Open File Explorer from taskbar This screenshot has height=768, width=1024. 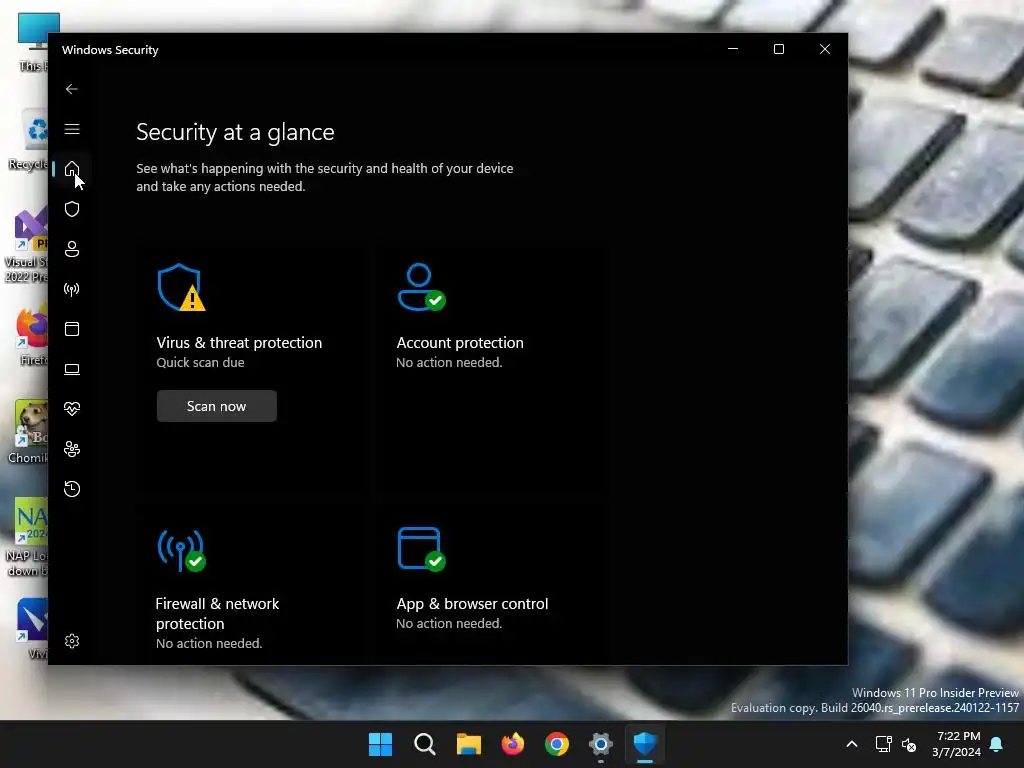tap(468, 744)
